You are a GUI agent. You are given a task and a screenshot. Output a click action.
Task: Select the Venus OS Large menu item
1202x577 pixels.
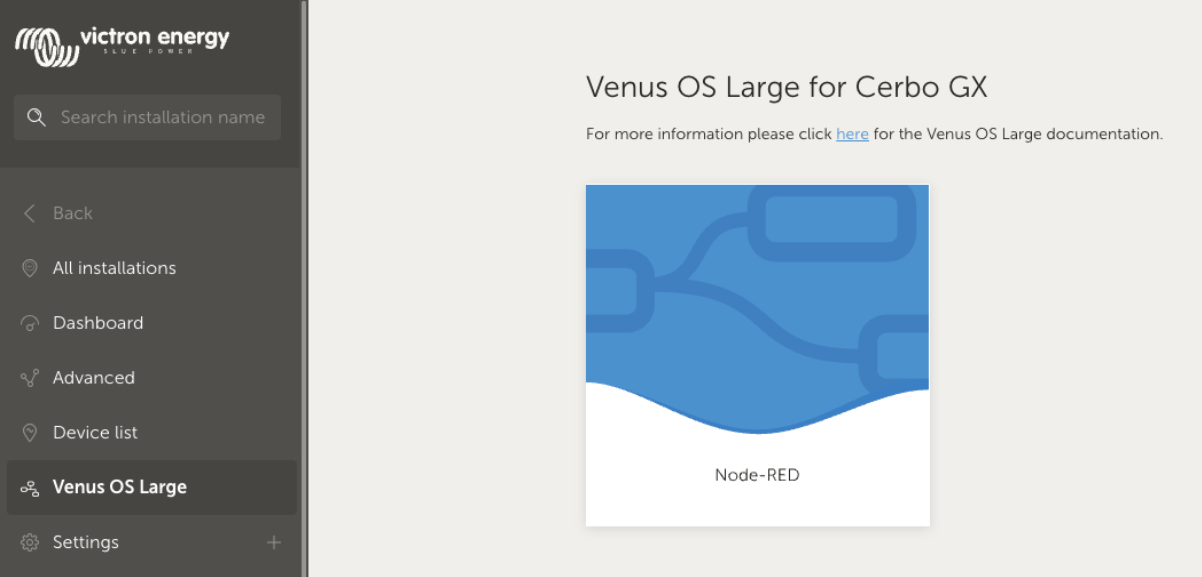coord(120,488)
